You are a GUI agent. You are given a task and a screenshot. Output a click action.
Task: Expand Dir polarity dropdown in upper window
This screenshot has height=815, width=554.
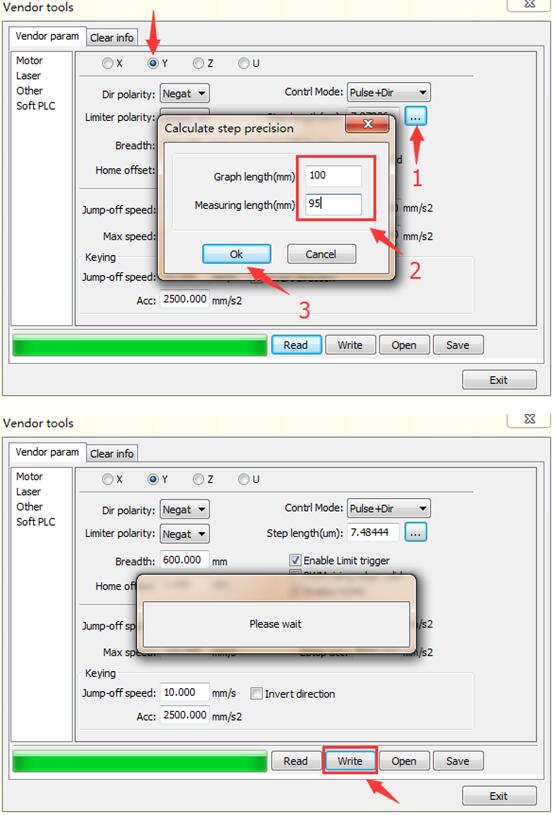184,94
